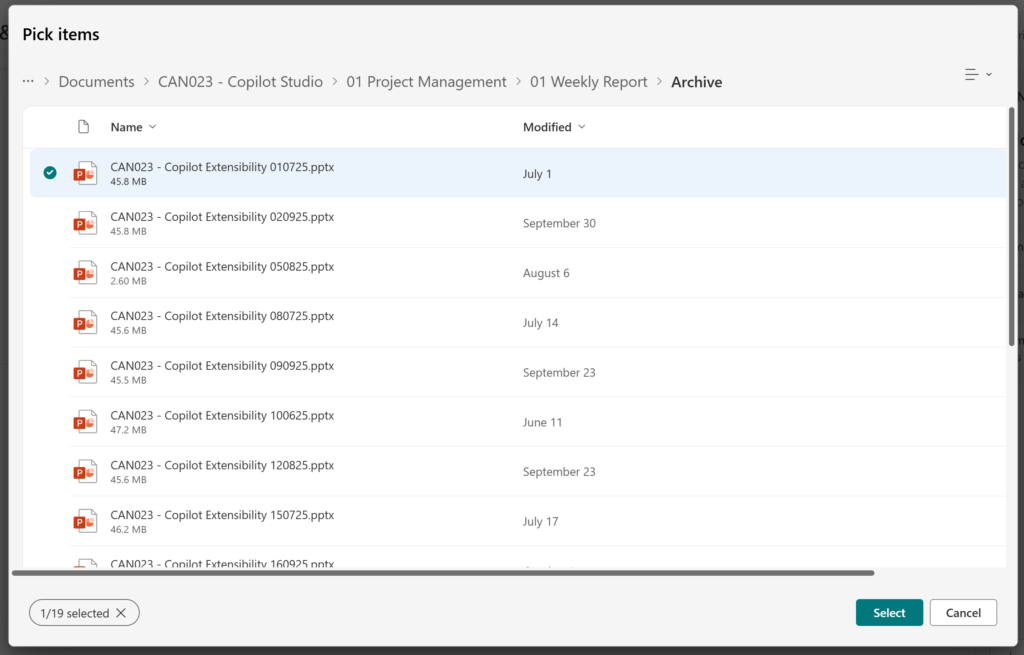Image resolution: width=1024 pixels, height=655 pixels.
Task: Expand the view options chevron at top right
Action: 987,74
